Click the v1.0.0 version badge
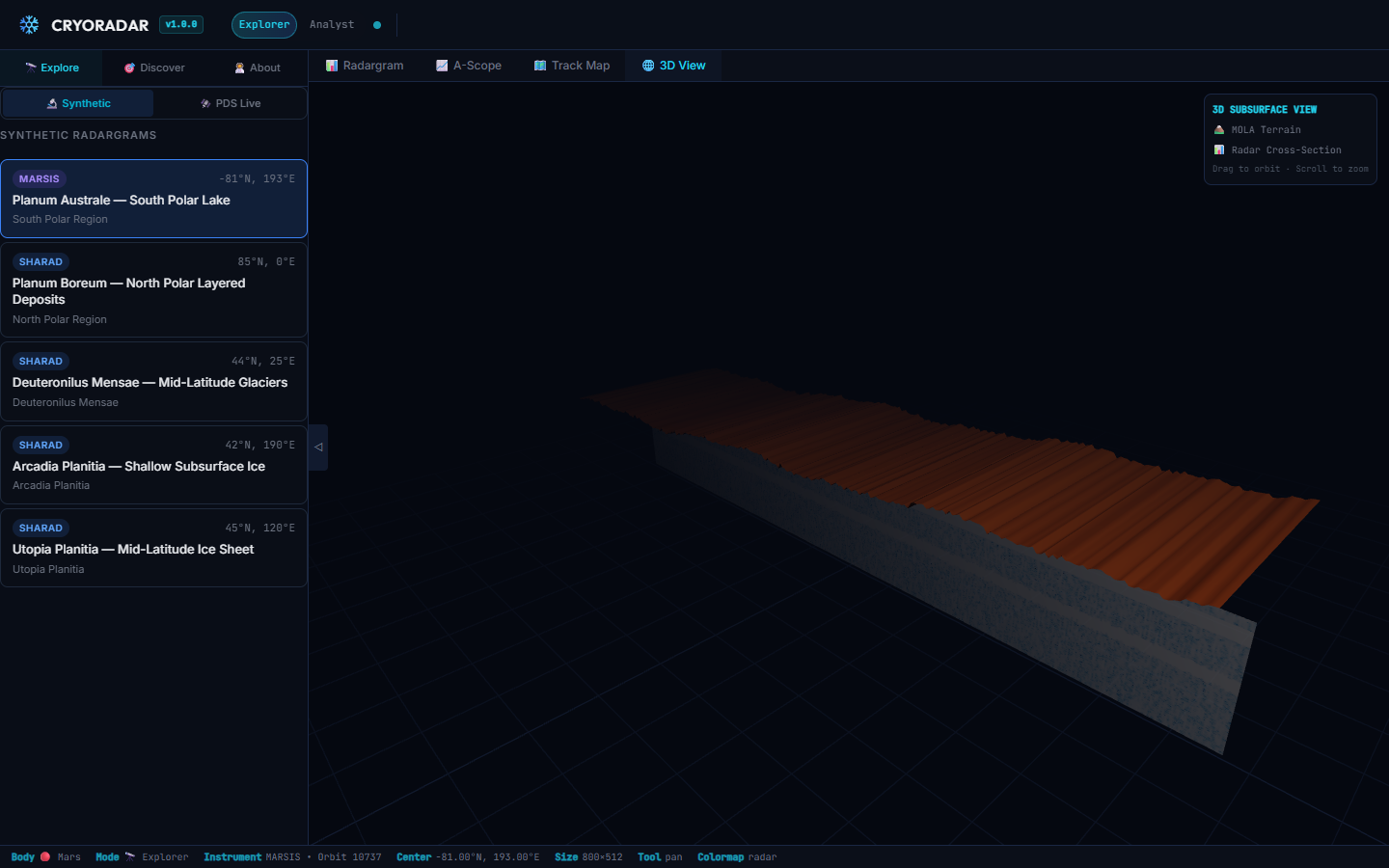This screenshot has height=868, width=1389. (181, 25)
